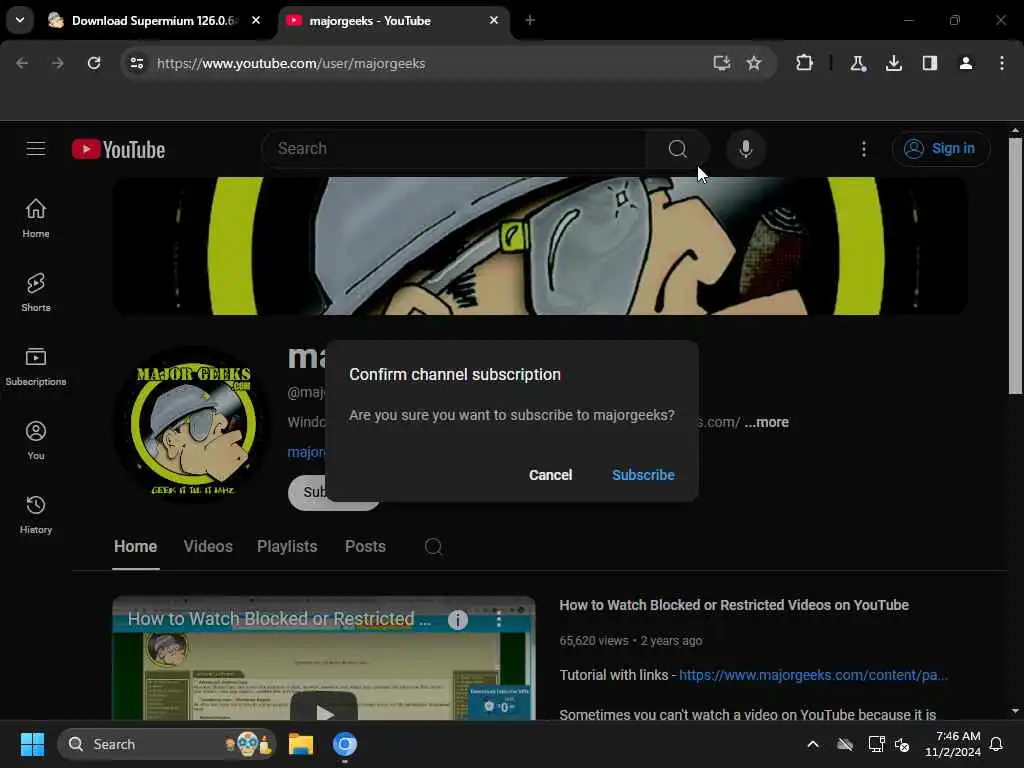Image resolution: width=1024 pixels, height=768 pixels.
Task: Open History in the sidebar
Action: (36, 515)
